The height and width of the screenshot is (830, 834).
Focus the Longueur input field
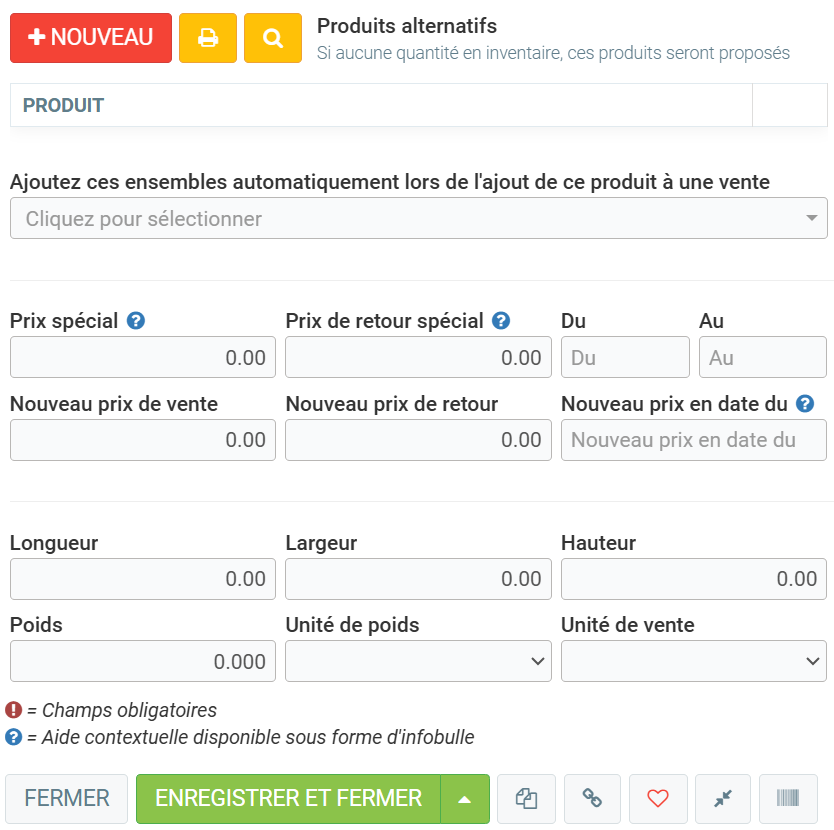pyautogui.click(x=143, y=579)
